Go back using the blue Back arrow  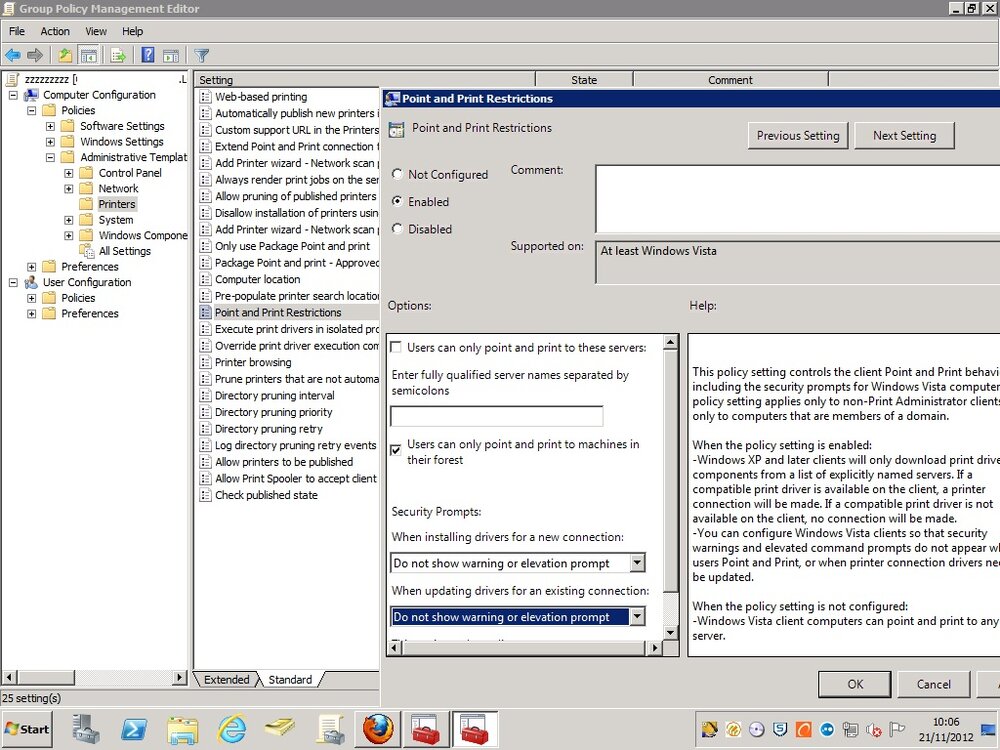[x=13, y=55]
